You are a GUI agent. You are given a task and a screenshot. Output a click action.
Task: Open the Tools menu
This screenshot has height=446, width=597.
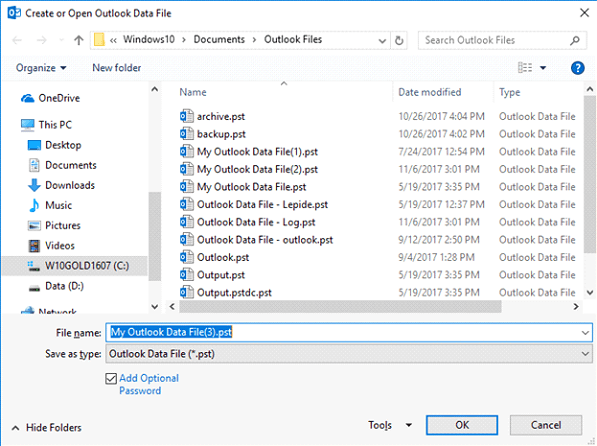click(390, 425)
